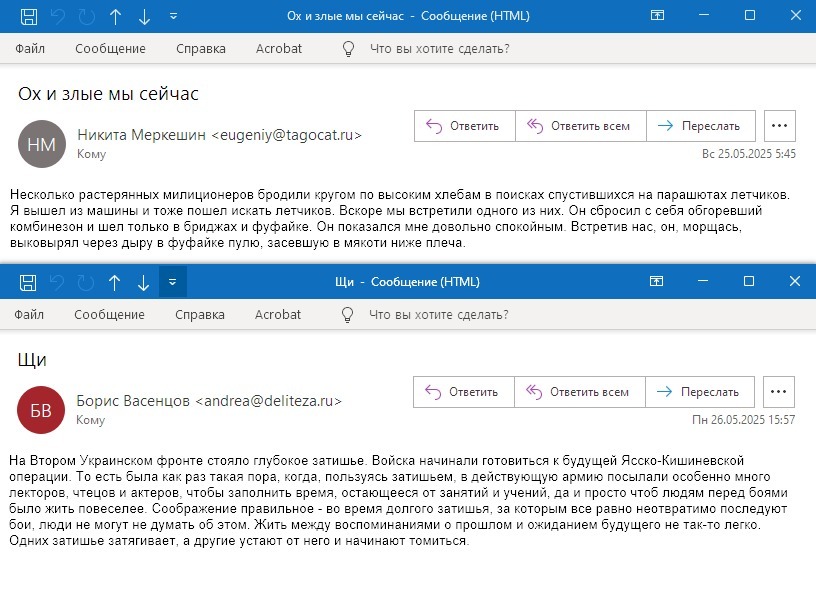Click 'Что вы хотите сделать?' field in top window
Image resolution: width=816 pixels, height=595 pixels.
pyautogui.click(x=440, y=48)
